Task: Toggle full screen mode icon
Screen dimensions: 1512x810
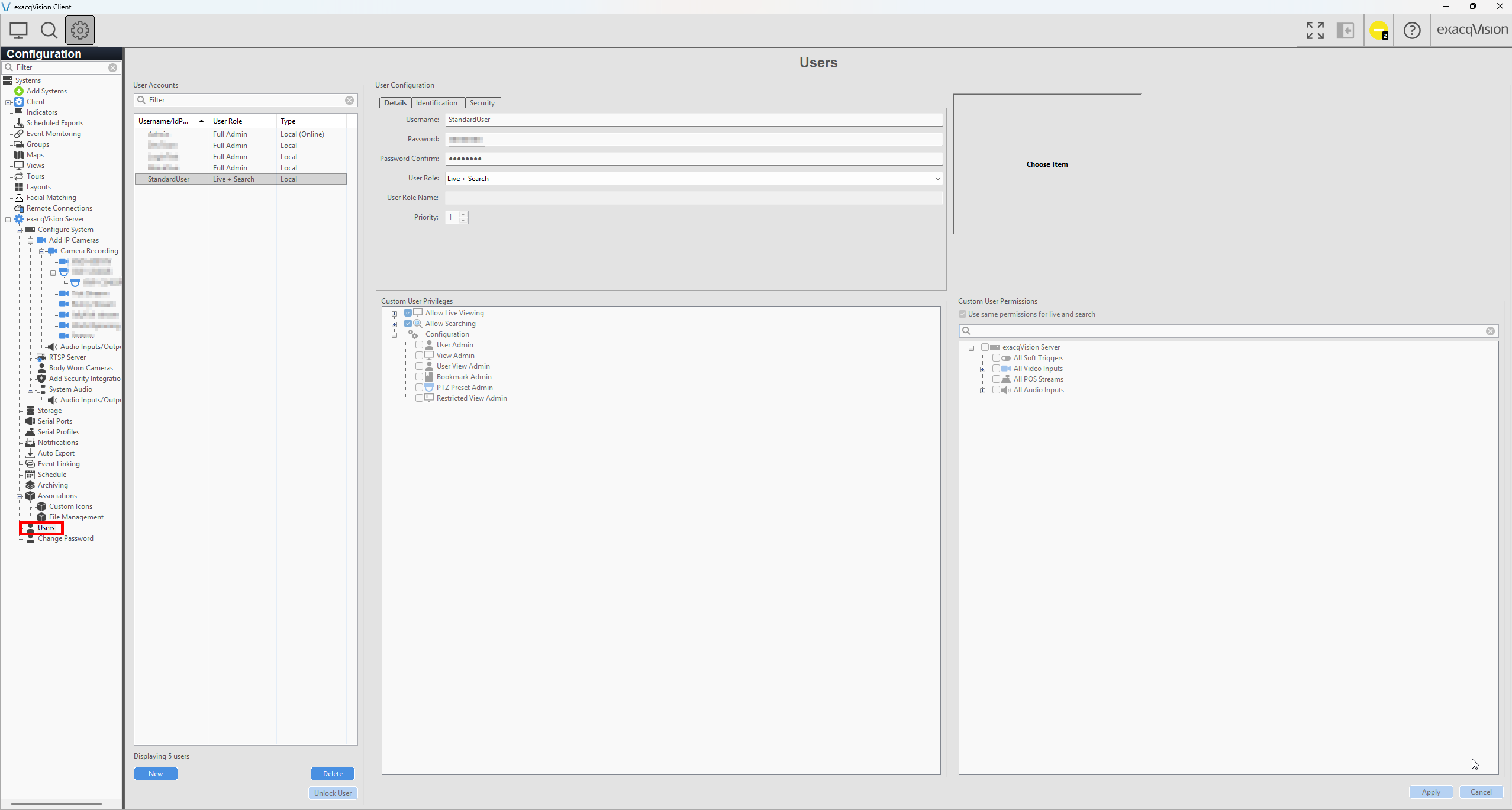Action: (1315, 30)
